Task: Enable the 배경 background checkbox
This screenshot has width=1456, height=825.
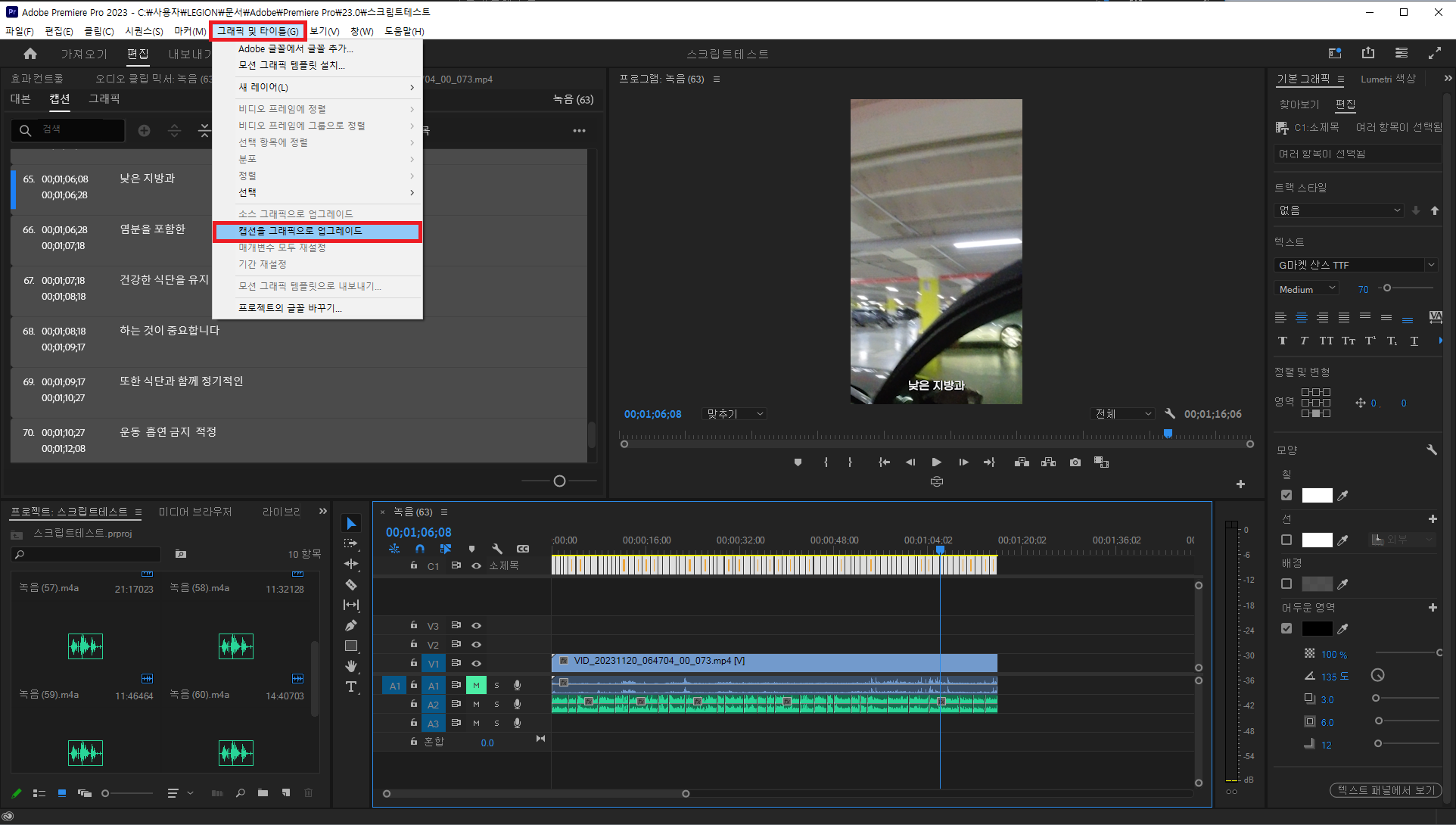Action: [x=1286, y=584]
